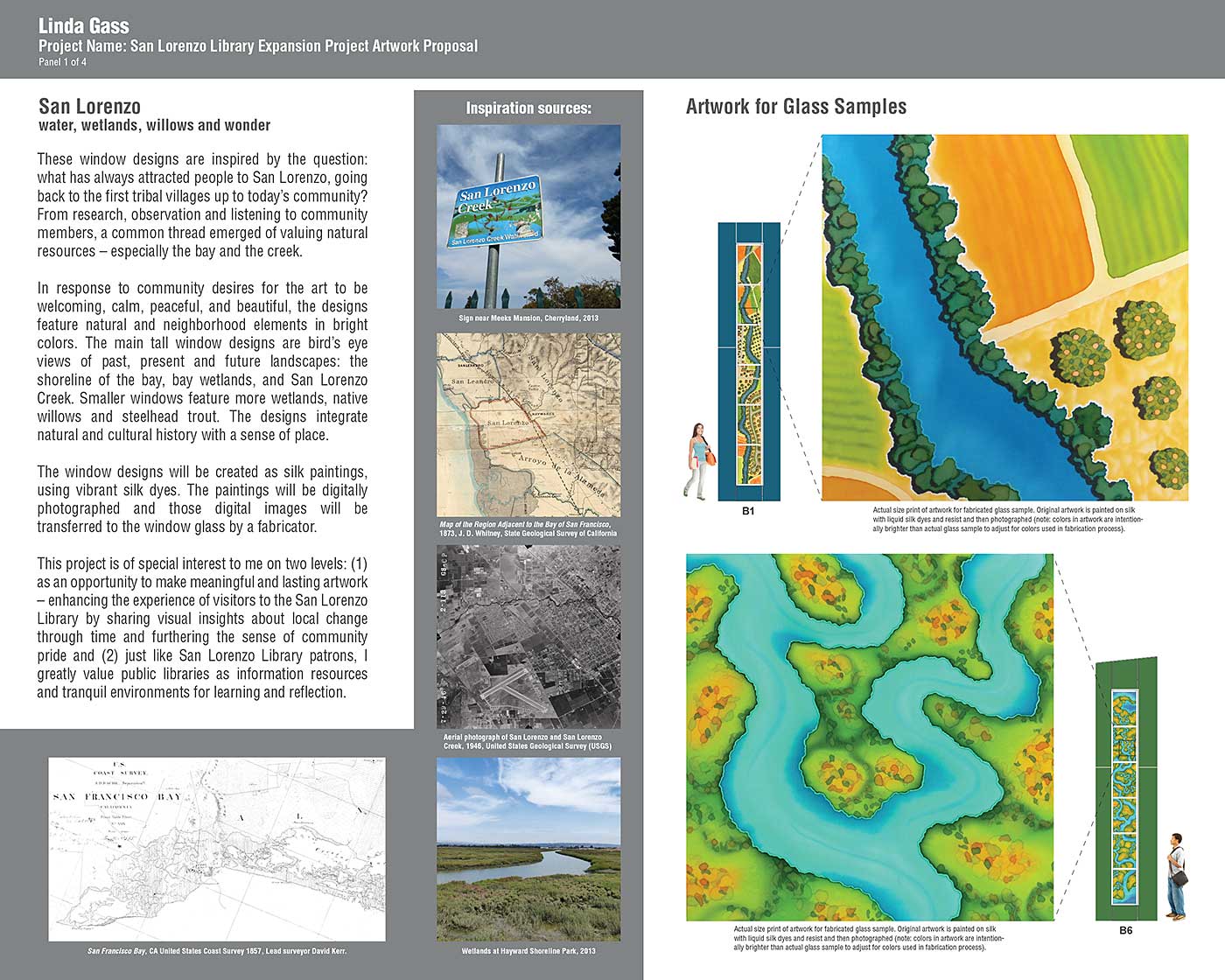Click 'Actual size print' caption under wetlands artwork

869,938
